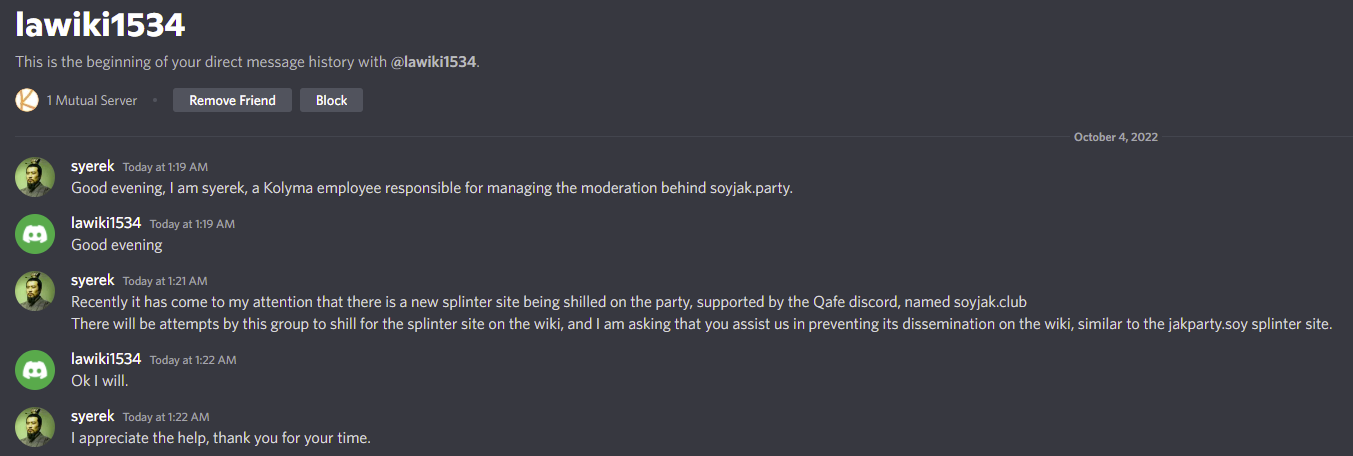Click the syerek username at 1:21 AM
The width and height of the screenshot is (1353, 456).
93,280
